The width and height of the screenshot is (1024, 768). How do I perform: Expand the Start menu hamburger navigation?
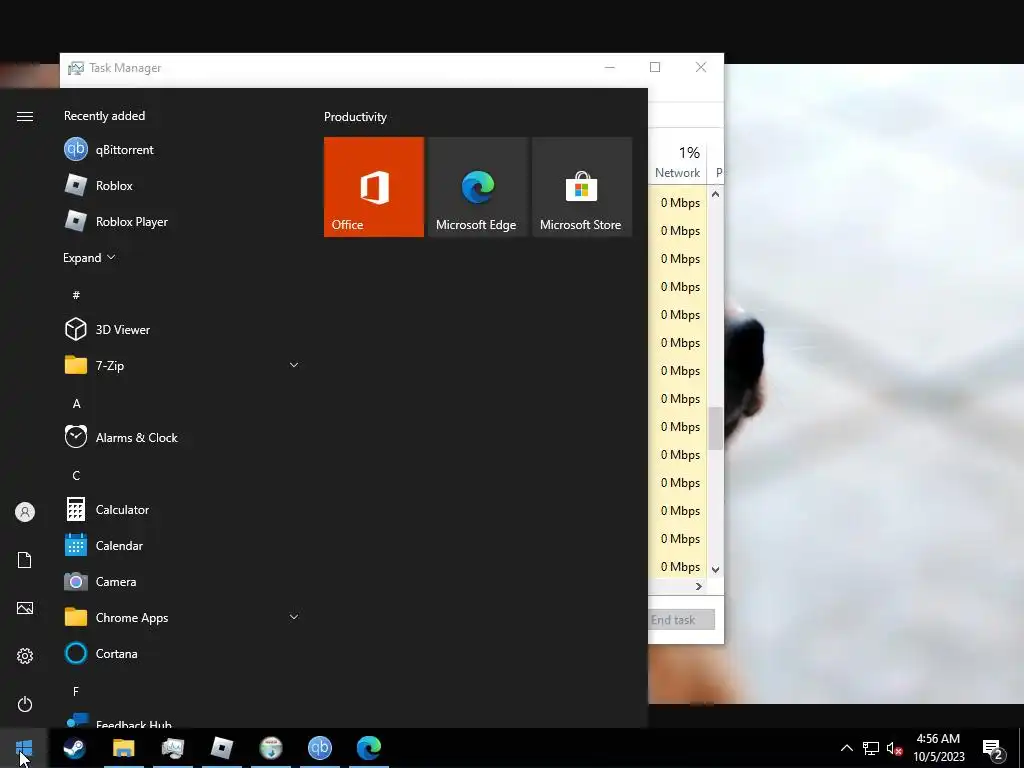[x=25, y=116]
